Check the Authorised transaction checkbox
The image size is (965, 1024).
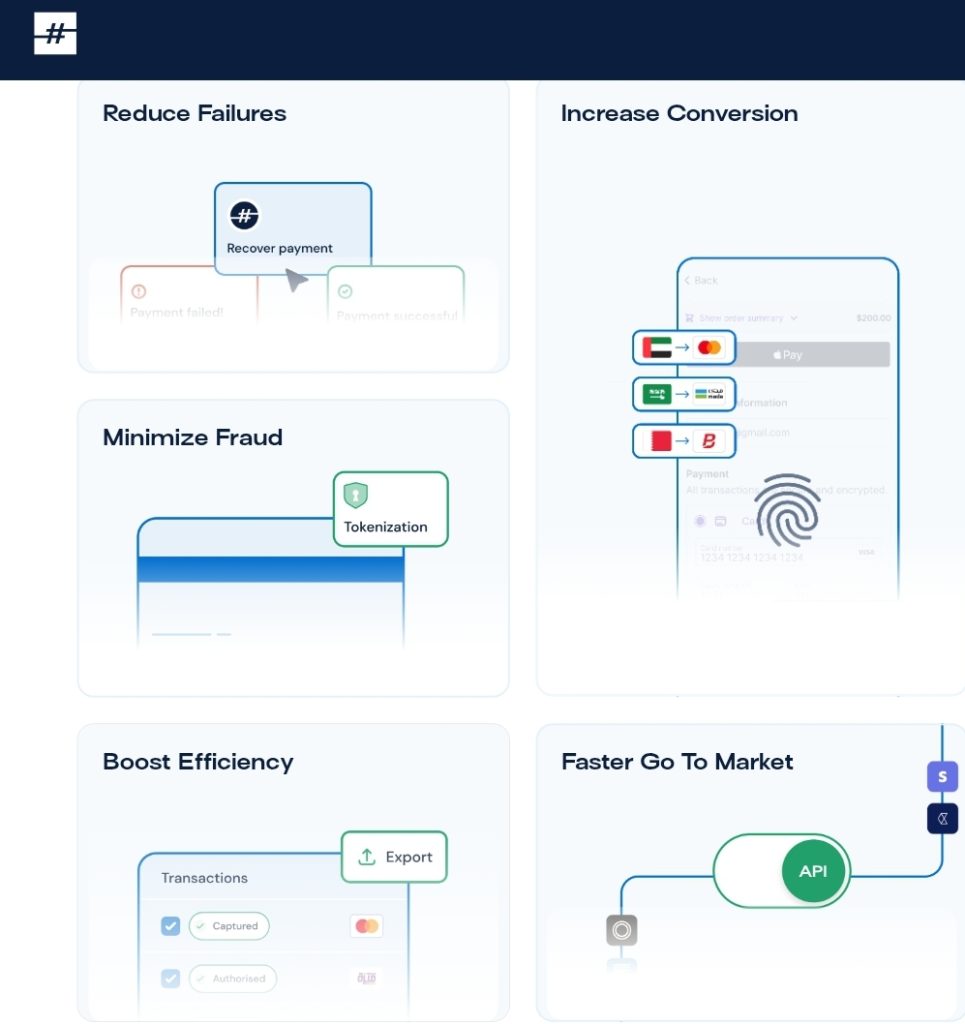[170, 979]
